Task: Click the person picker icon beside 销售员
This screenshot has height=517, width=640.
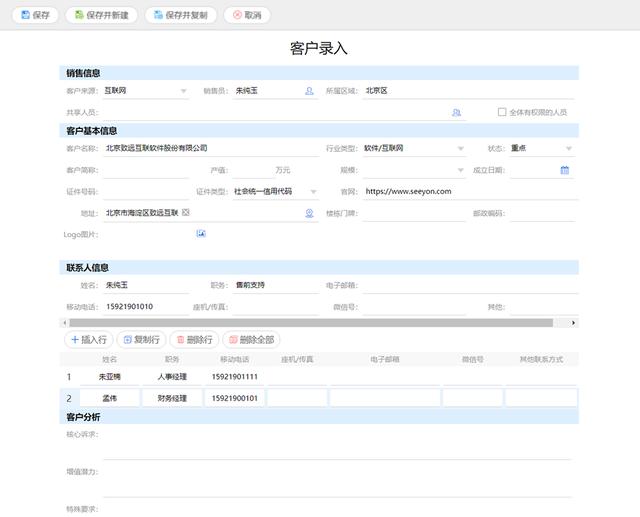Action: coord(309,91)
